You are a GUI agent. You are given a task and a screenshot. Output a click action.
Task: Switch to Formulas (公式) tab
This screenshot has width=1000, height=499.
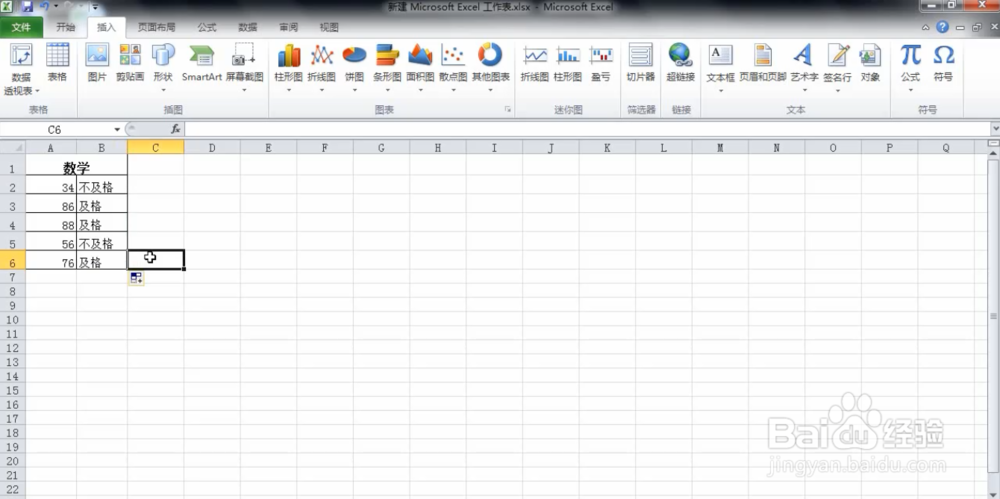(x=207, y=27)
